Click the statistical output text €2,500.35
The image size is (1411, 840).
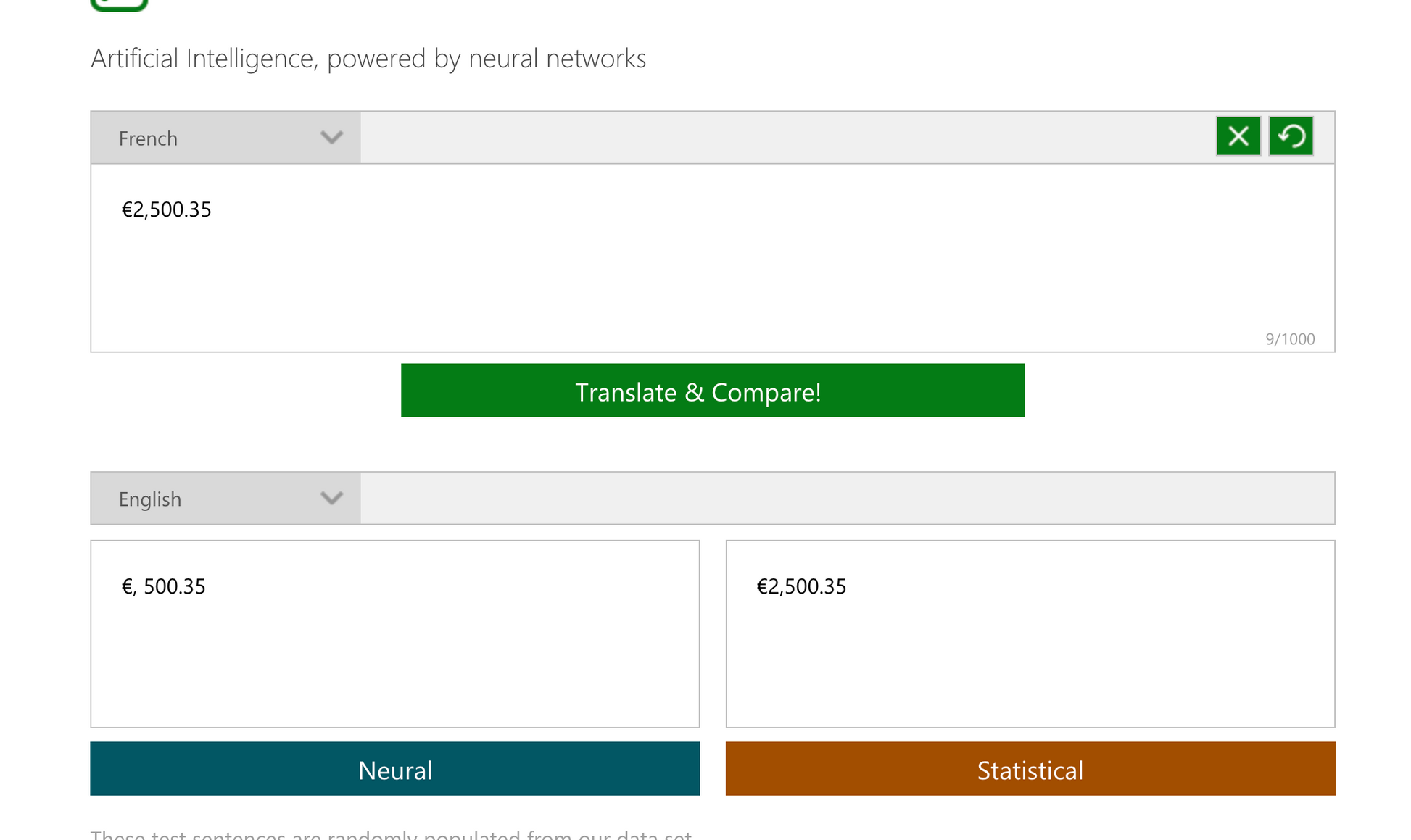click(x=801, y=586)
